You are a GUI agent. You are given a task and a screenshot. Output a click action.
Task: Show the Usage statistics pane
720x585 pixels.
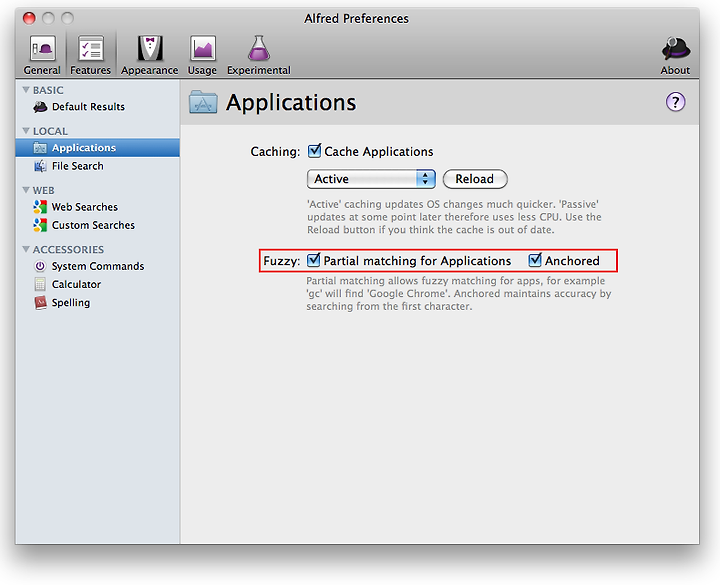[x=202, y=55]
